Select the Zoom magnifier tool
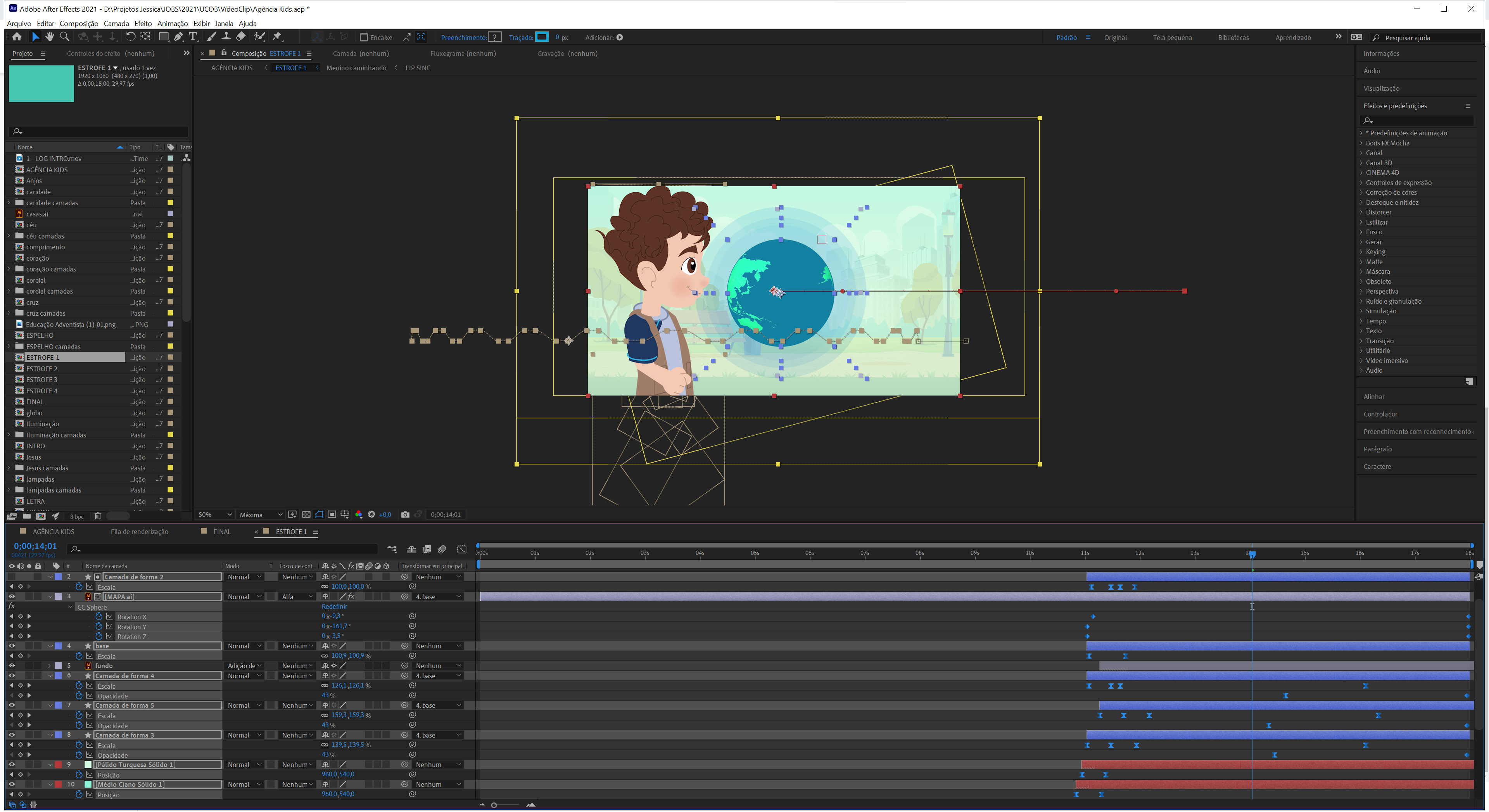The width and height of the screenshot is (1489, 812). pyautogui.click(x=65, y=37)
